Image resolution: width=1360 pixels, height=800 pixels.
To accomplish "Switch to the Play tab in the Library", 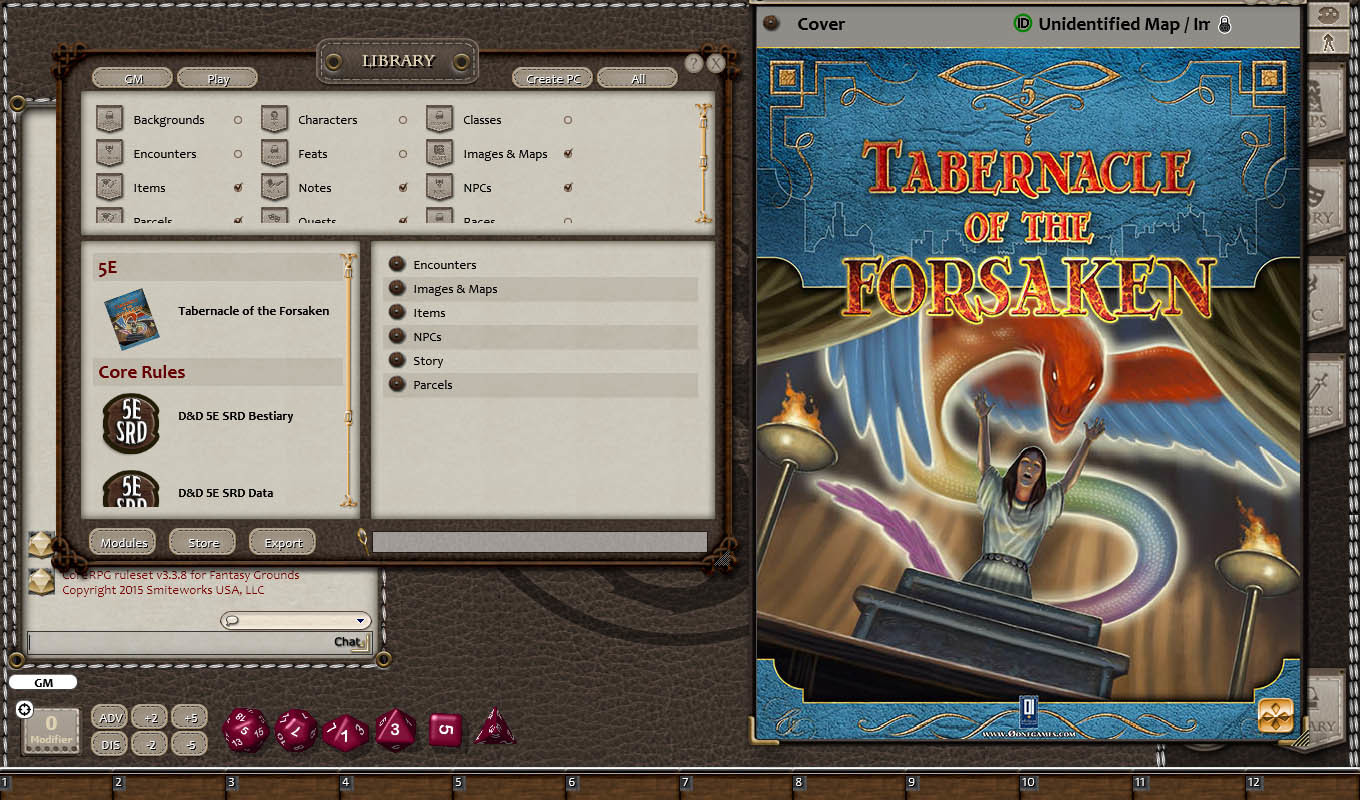I will [218, 77].
